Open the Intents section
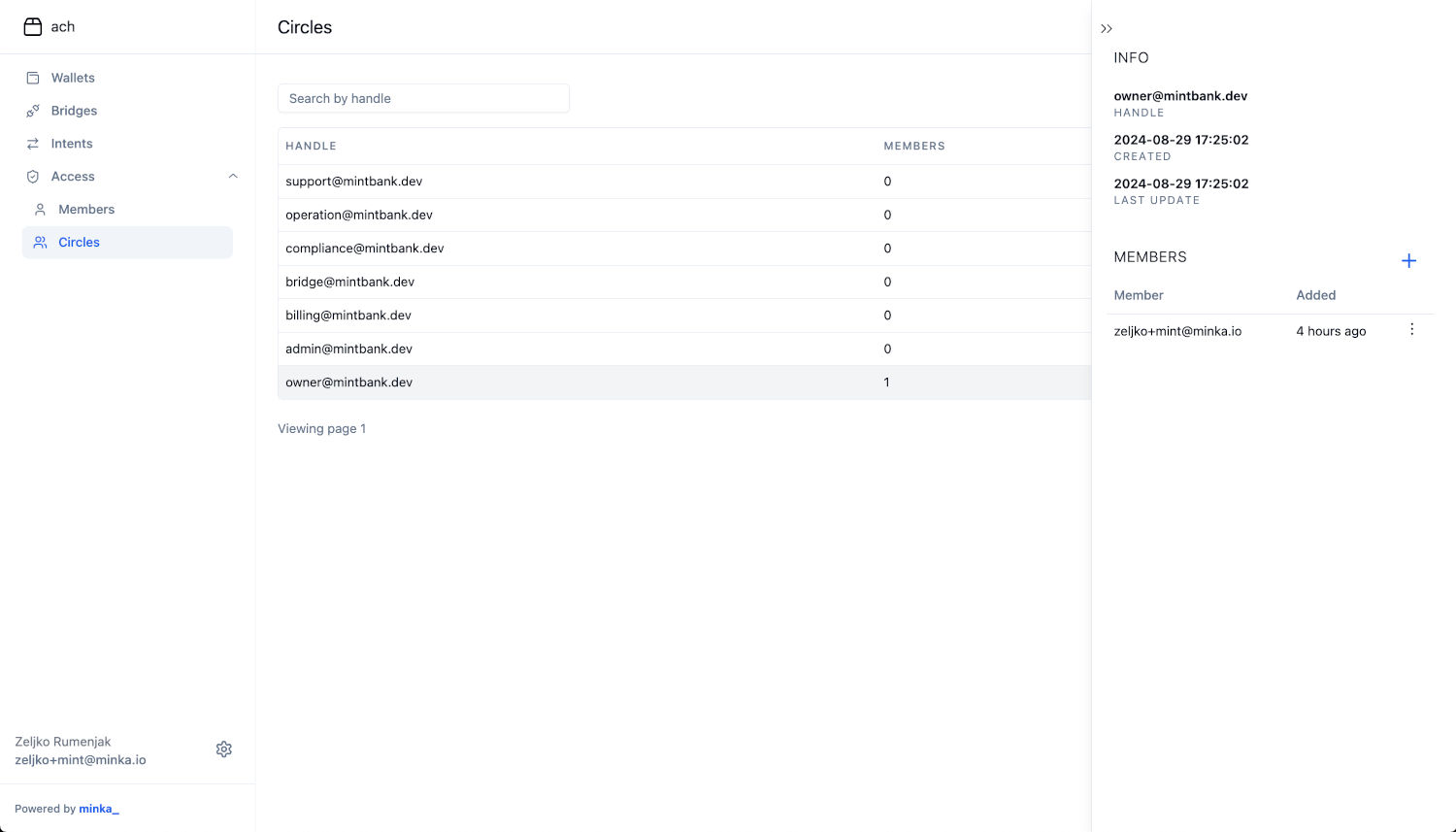 click(x=72, y=144)
